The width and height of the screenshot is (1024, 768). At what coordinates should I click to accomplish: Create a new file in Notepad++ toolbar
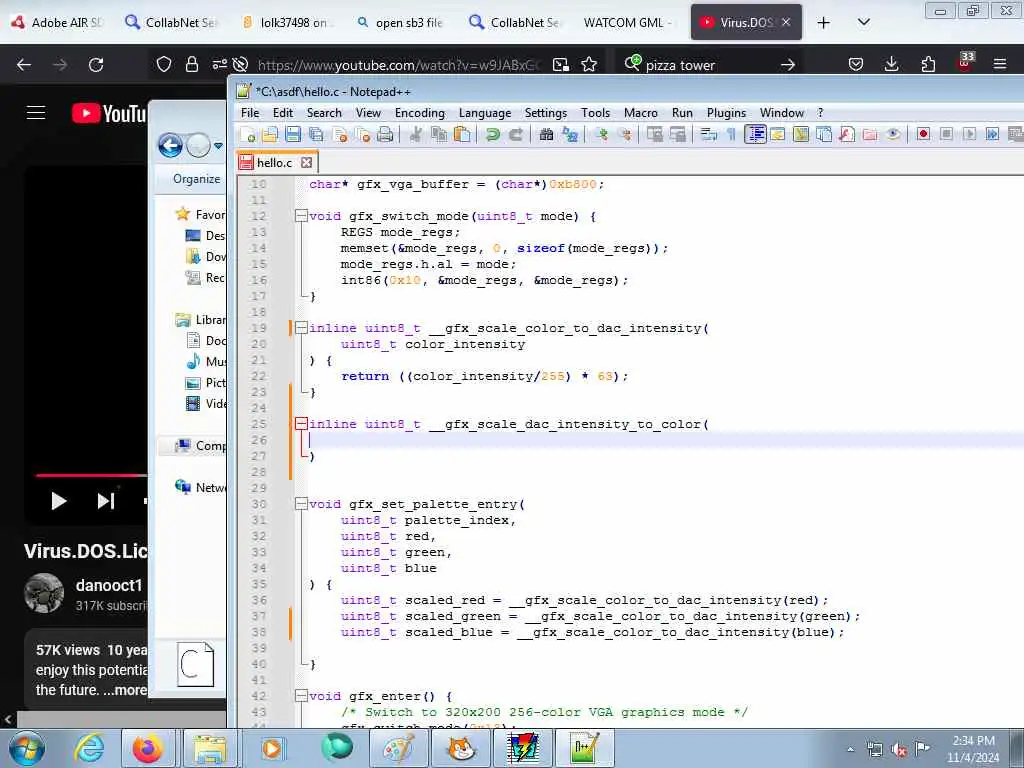click(248, 135)
